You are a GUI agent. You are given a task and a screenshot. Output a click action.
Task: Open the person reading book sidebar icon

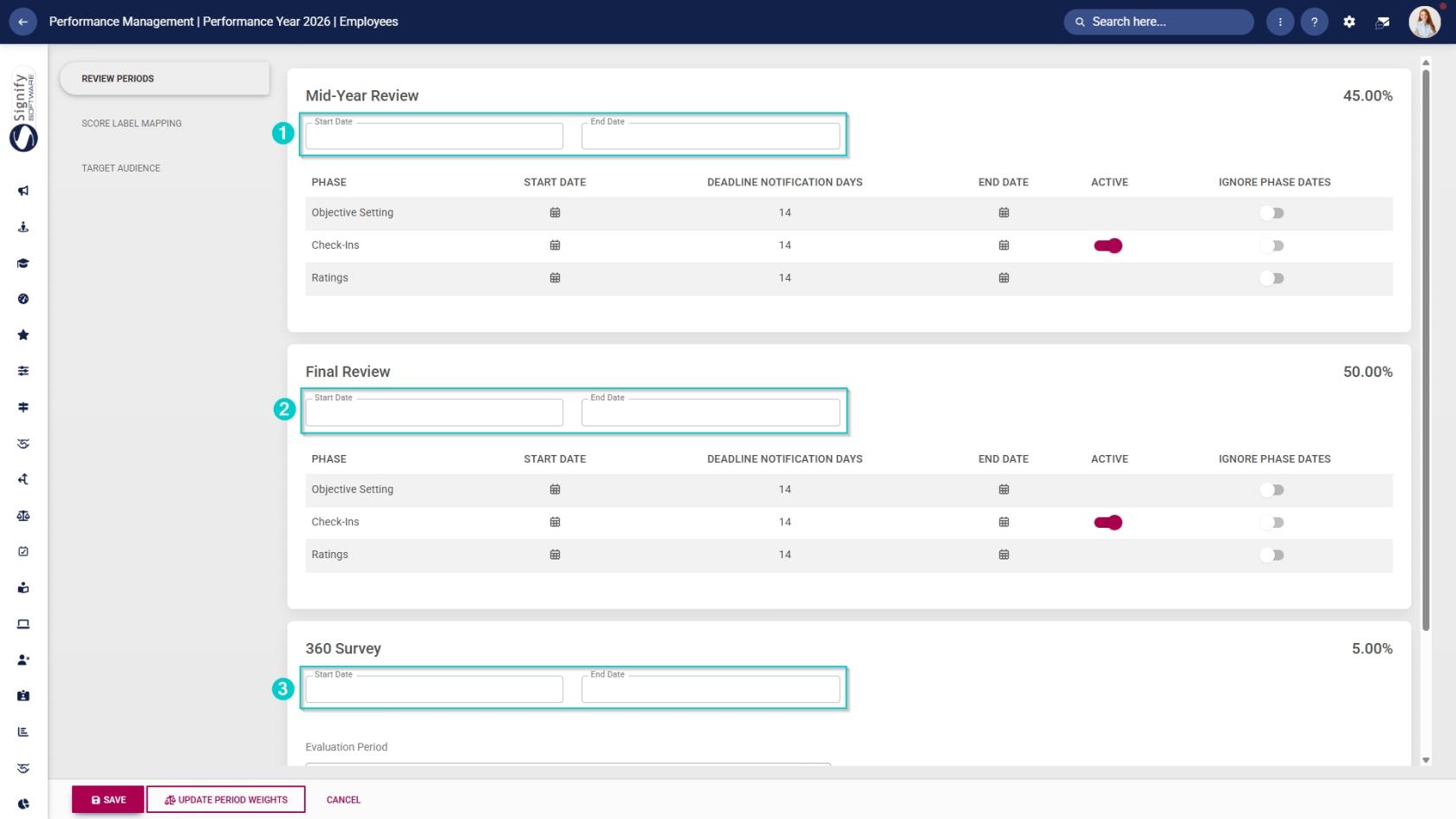(23, 588)
